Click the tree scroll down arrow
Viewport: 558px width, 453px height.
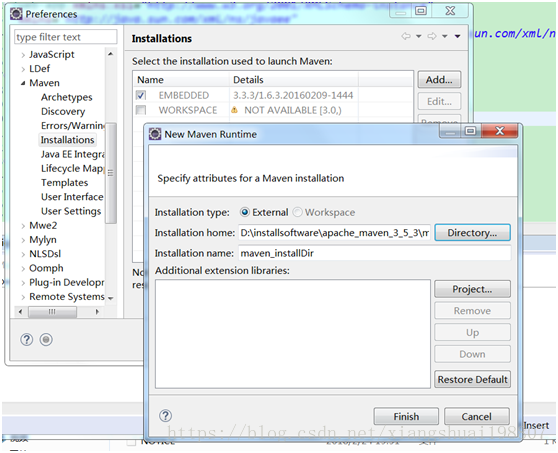111,298
